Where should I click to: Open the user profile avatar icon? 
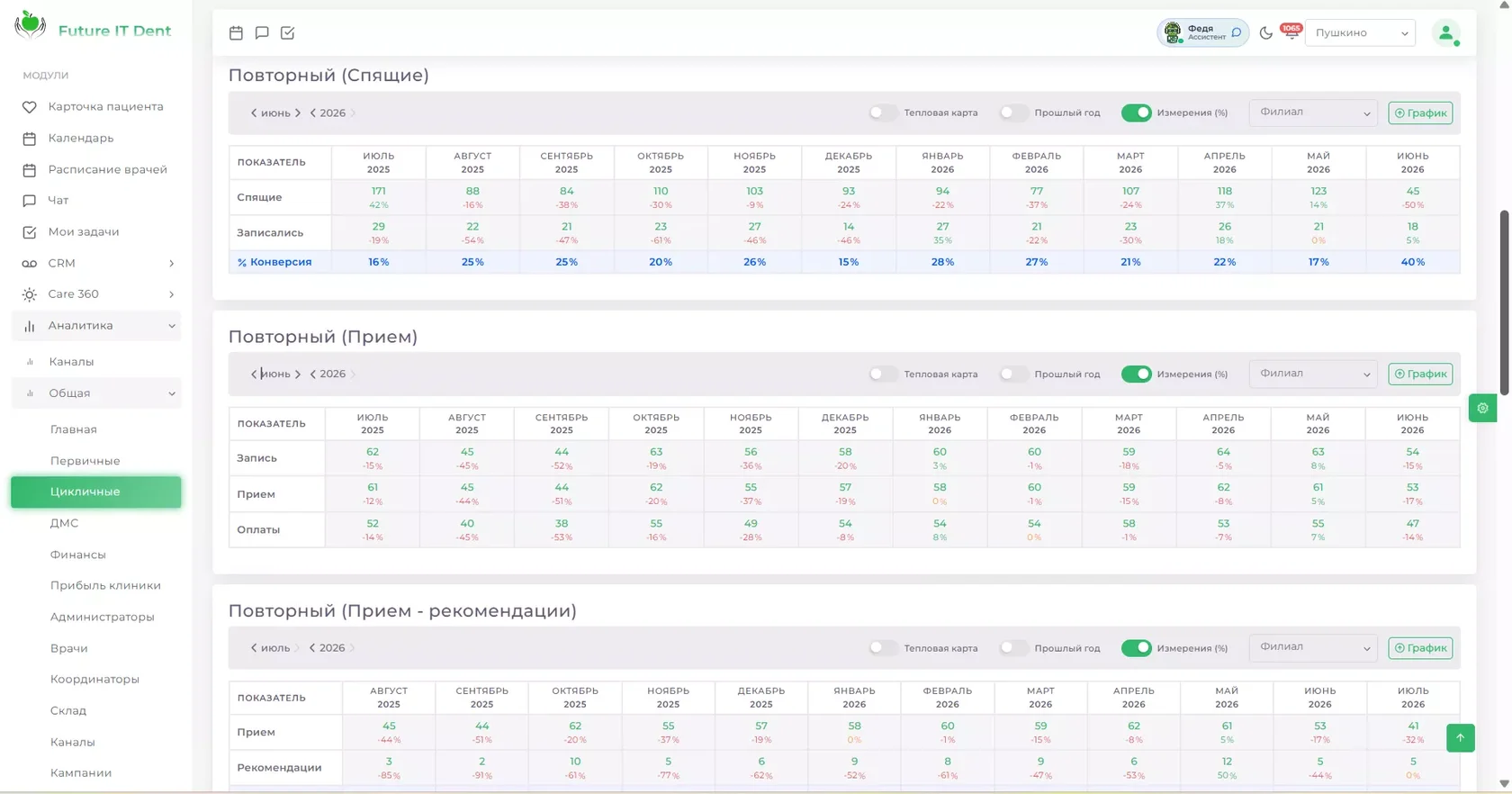coord(1445,33)
